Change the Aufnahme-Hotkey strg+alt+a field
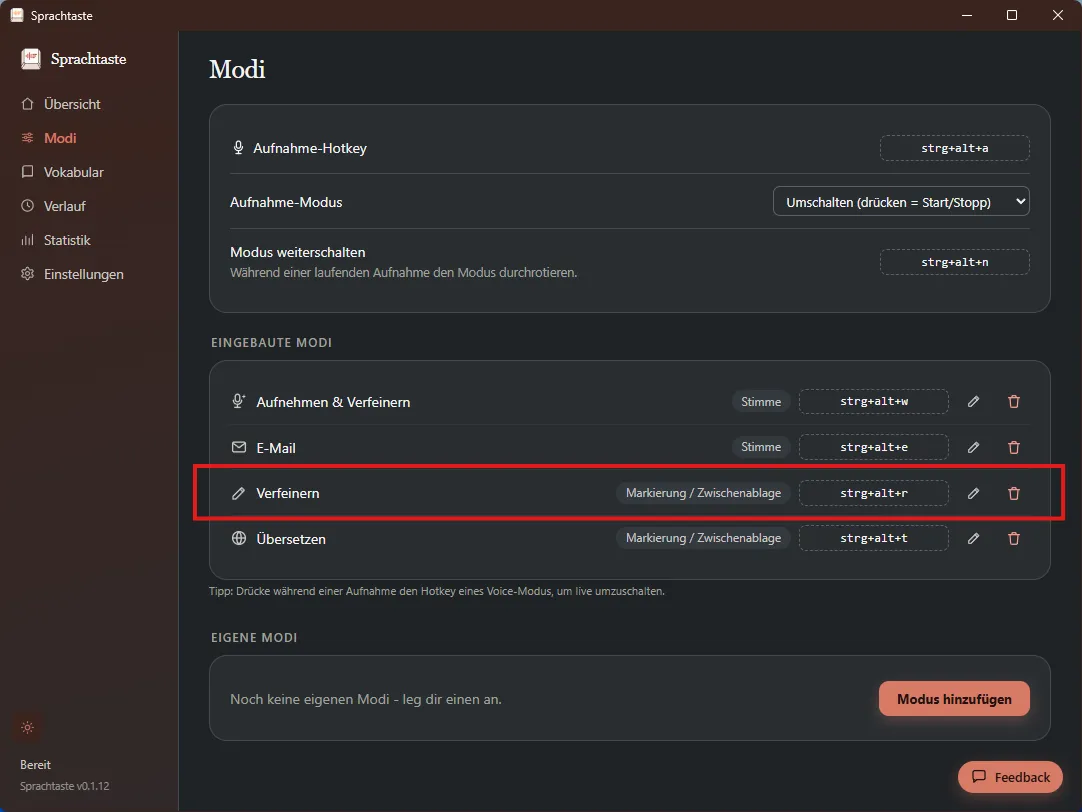The image size is (1082, 812). (x=954, y=148)
